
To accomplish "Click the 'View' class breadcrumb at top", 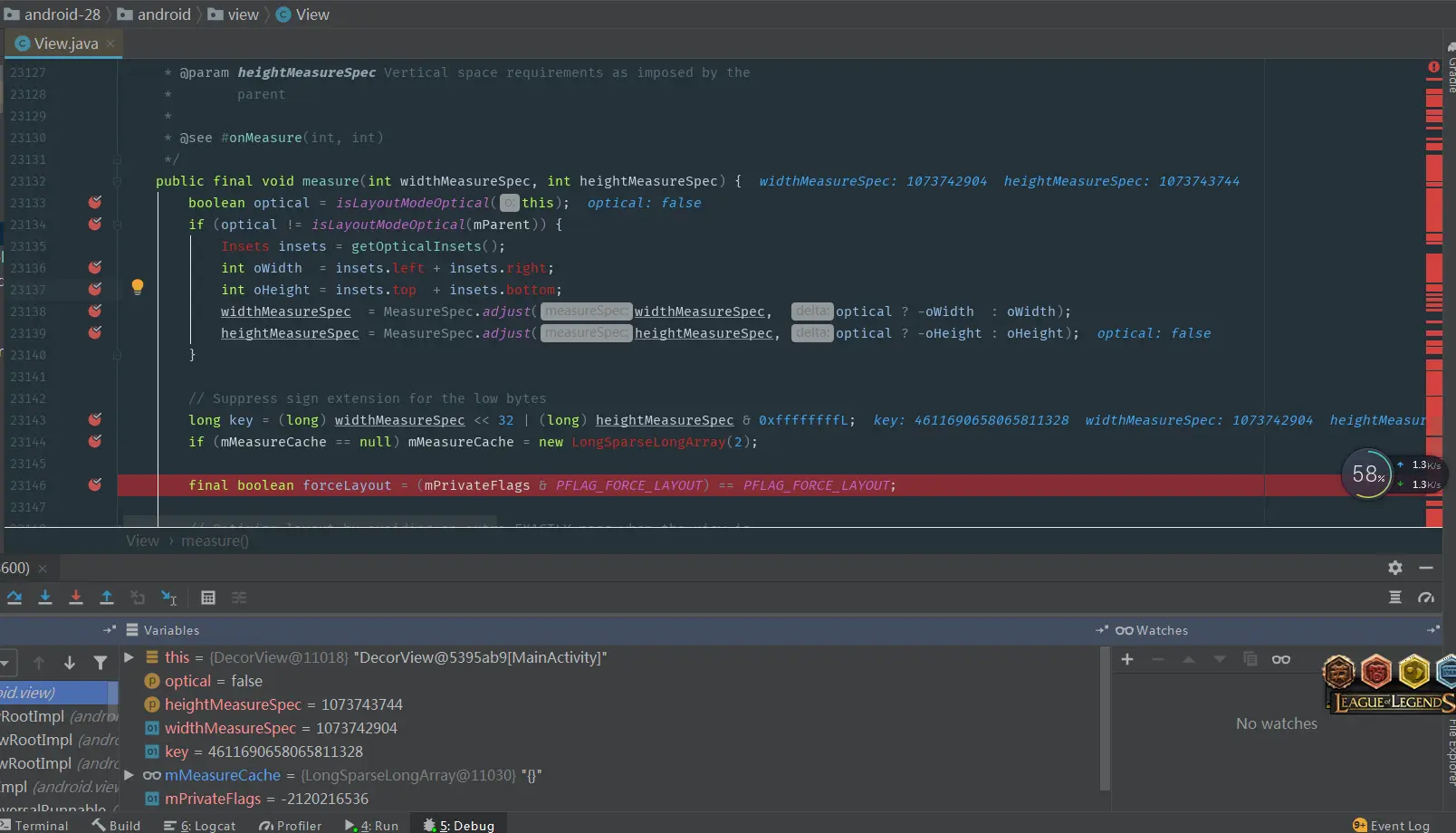I will pos(302,14).
